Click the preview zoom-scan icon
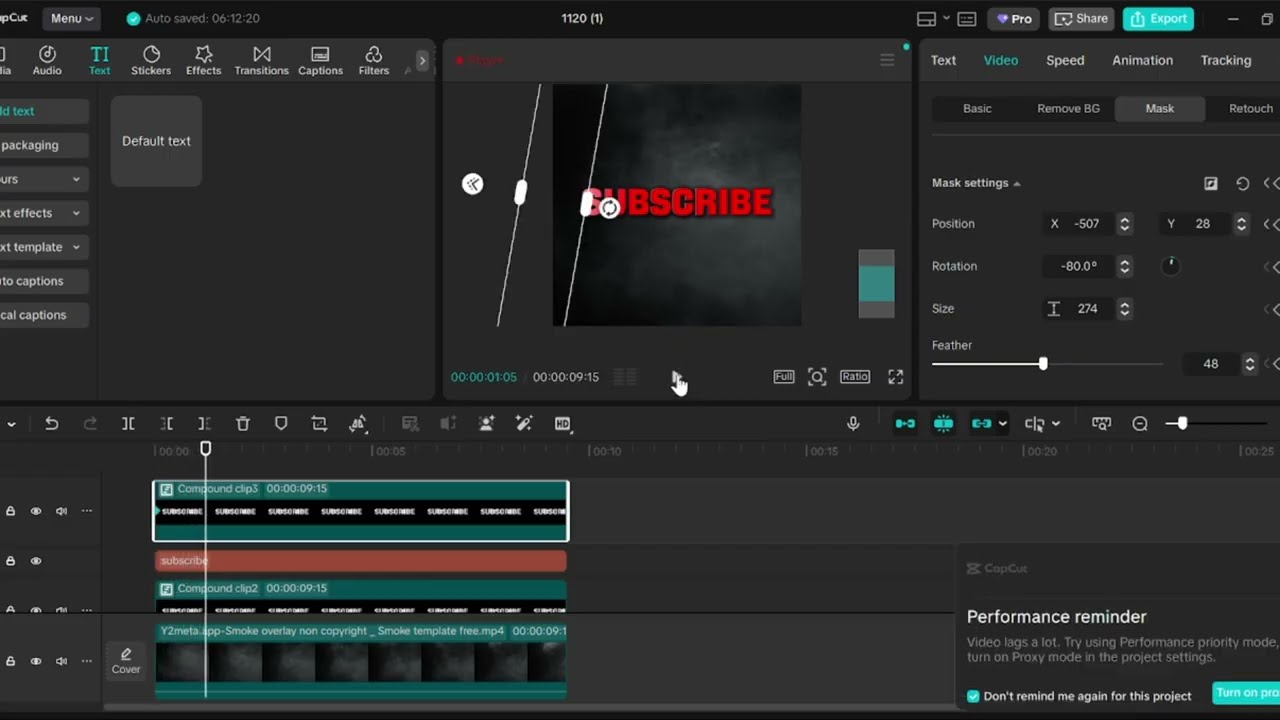 (817, 377)
